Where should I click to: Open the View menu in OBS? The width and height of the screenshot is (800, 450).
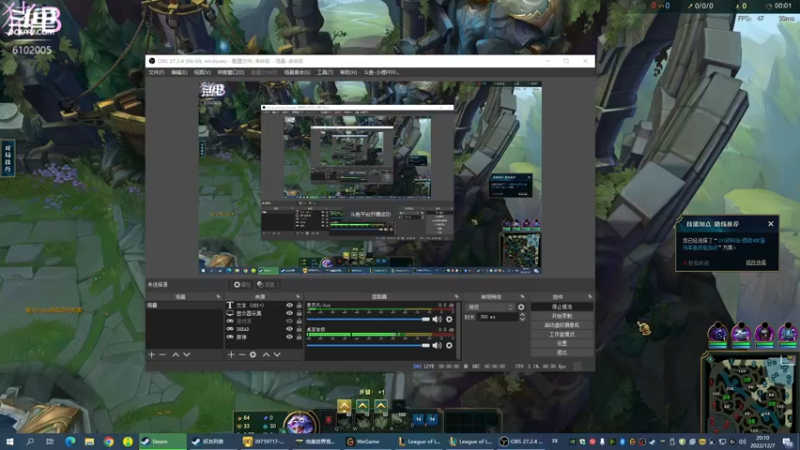click(x=202, y=72)
